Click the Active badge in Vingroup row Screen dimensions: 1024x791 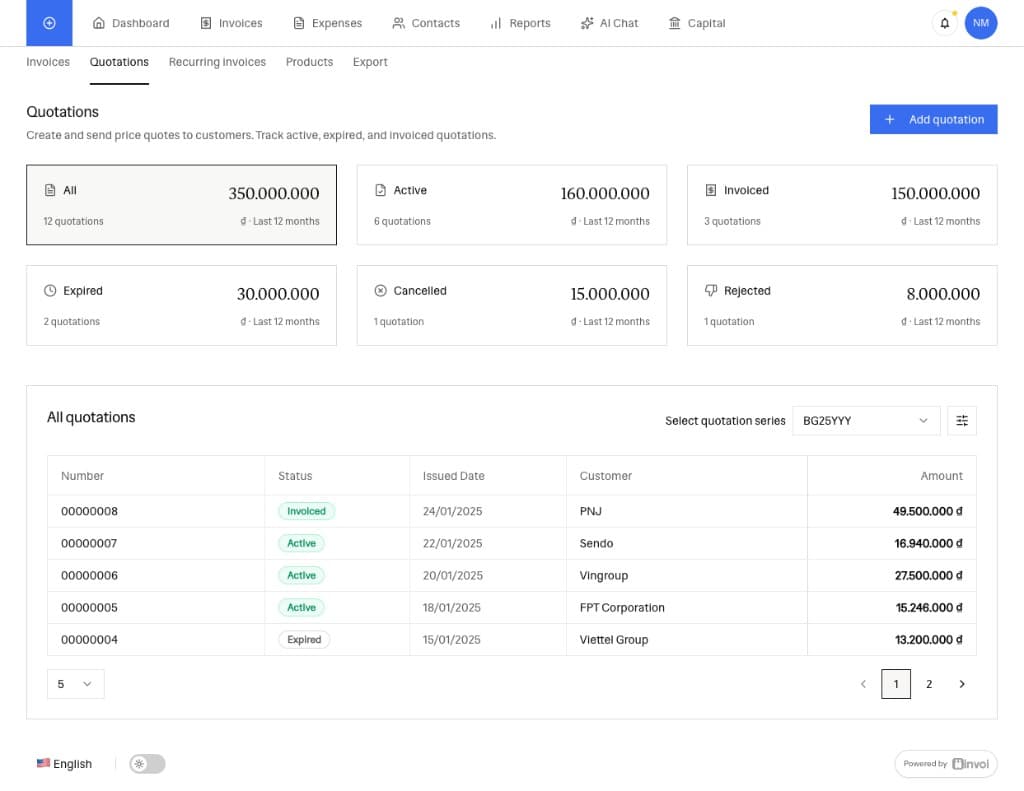[x=301, y=575]
